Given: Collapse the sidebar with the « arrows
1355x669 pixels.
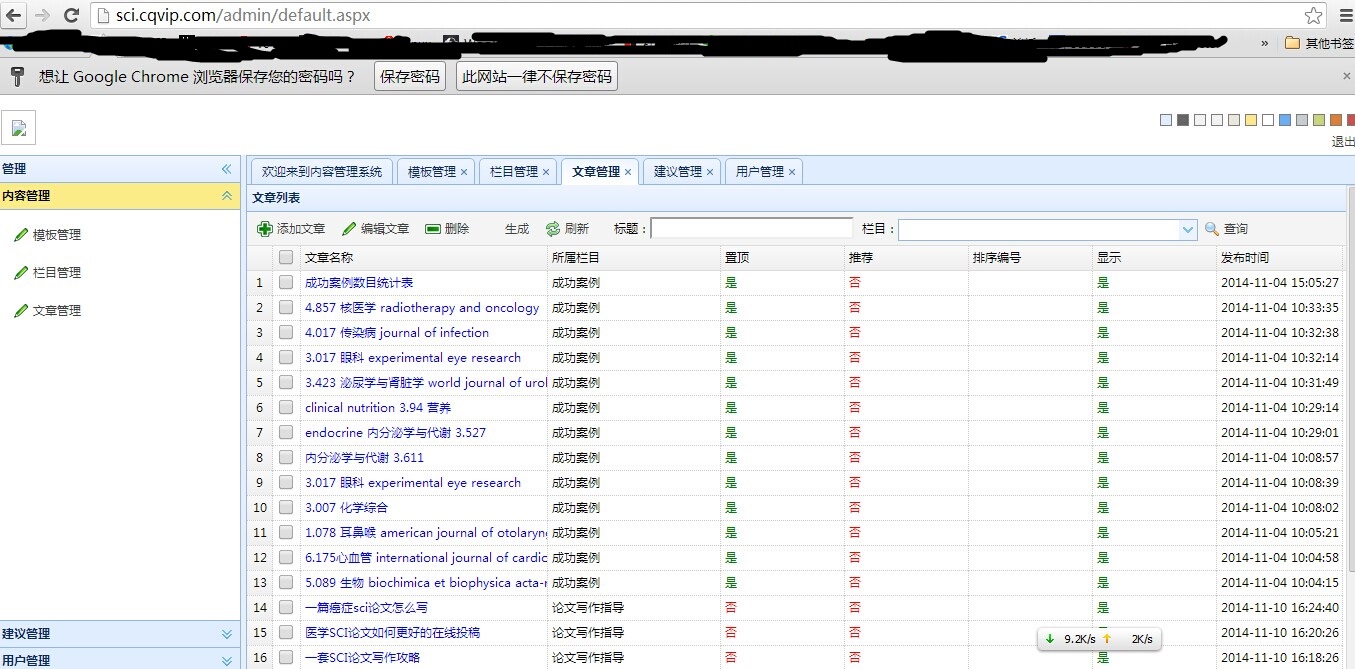Looking at the screenshot, I should tap(226, 169).
